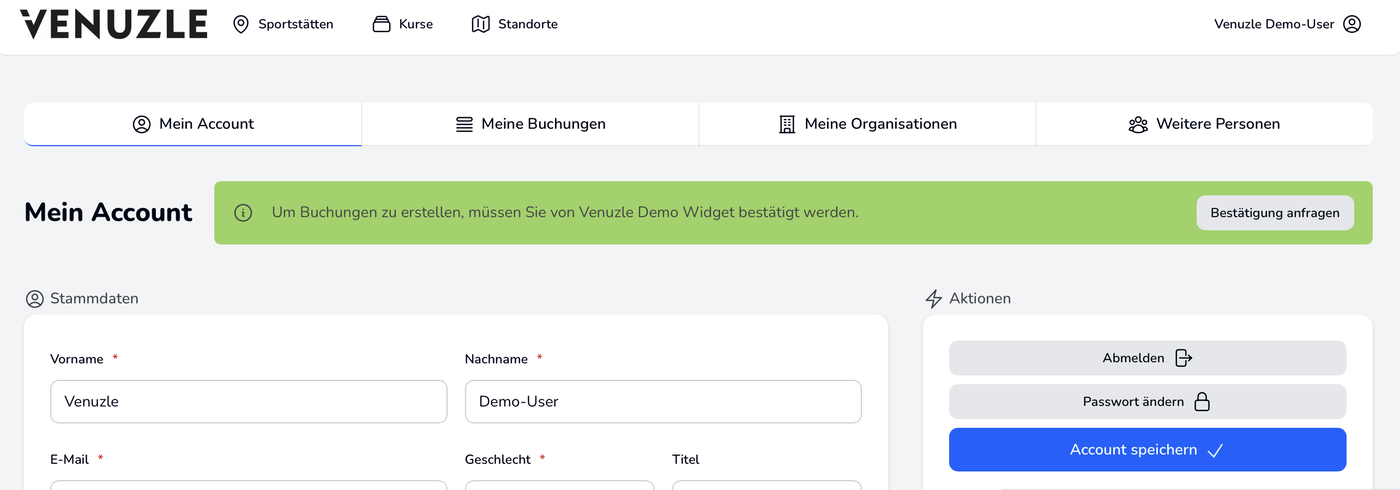Click the Passwort ändern button

[x=1147, y=402]
